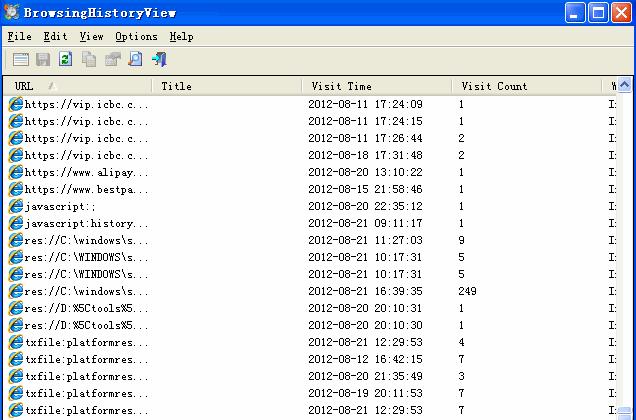Open the Help menu
This screenshot has width=636, height=420.
[181, 37]
